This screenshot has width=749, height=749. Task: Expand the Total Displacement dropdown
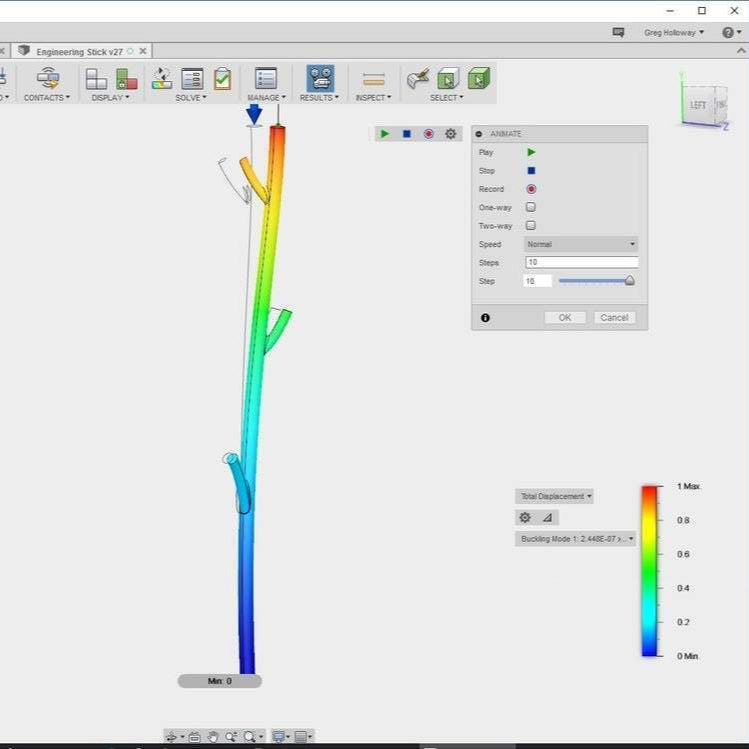point(555,497)
